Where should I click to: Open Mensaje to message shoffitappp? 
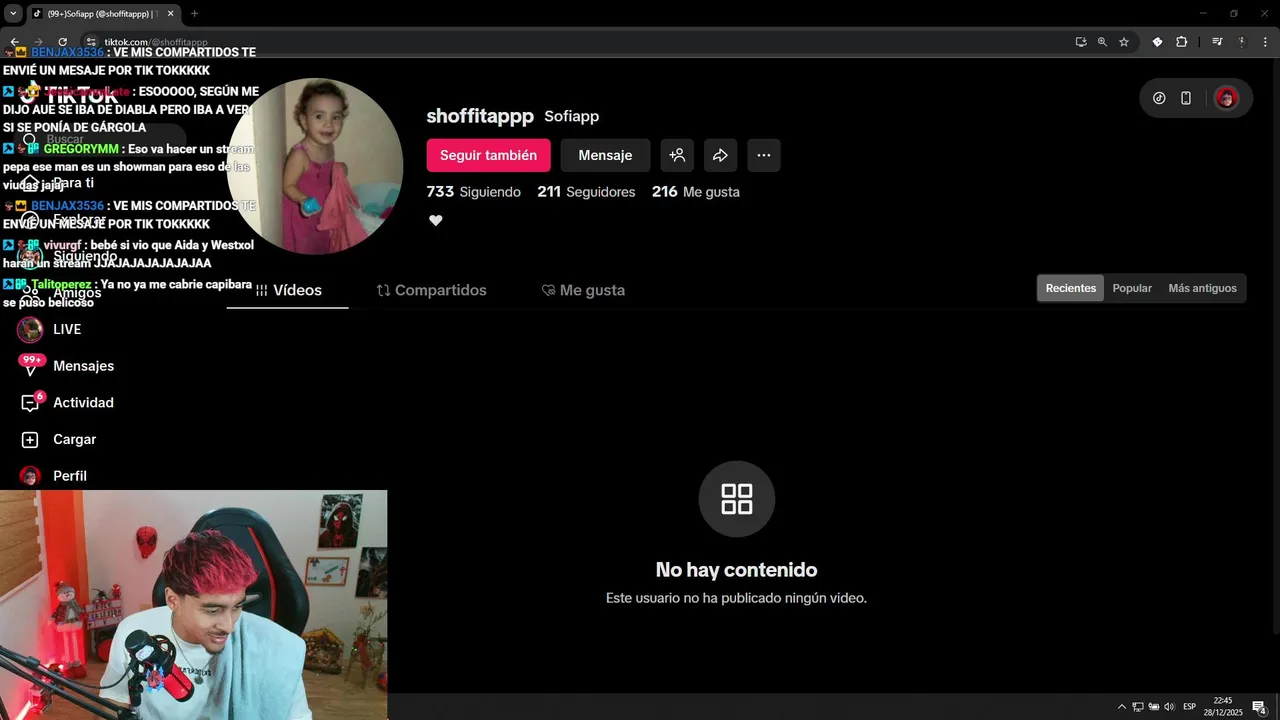click(x=605, y=155)
